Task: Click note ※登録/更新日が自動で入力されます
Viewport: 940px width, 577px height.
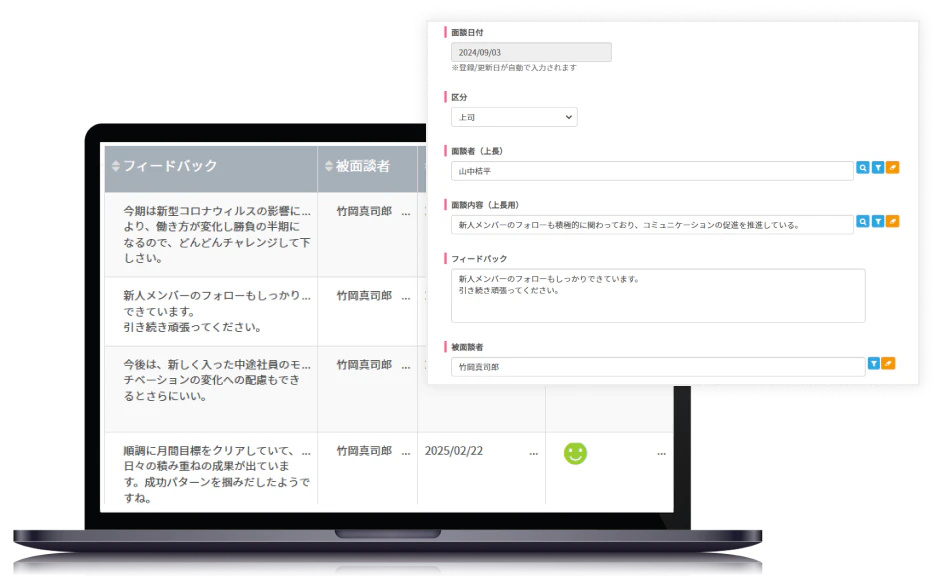Action: coord(514,68)
